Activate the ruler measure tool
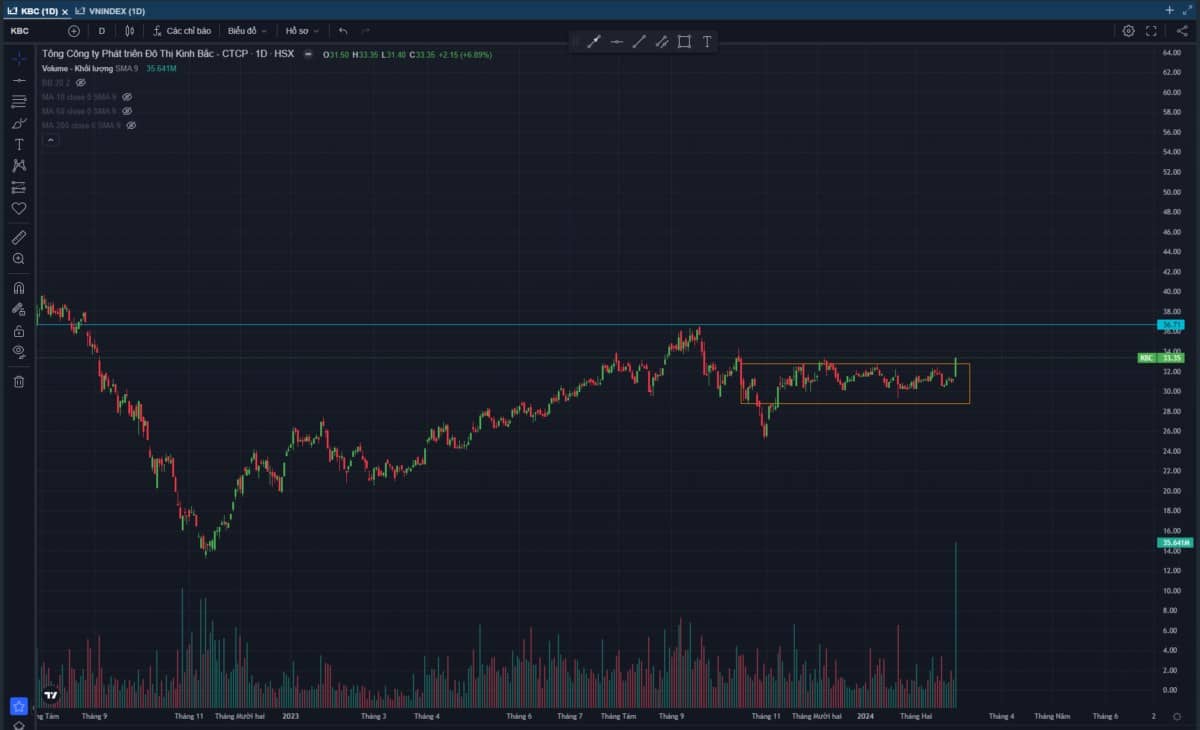The width and height of the screenshot is (1200, 730). (19, 237)
